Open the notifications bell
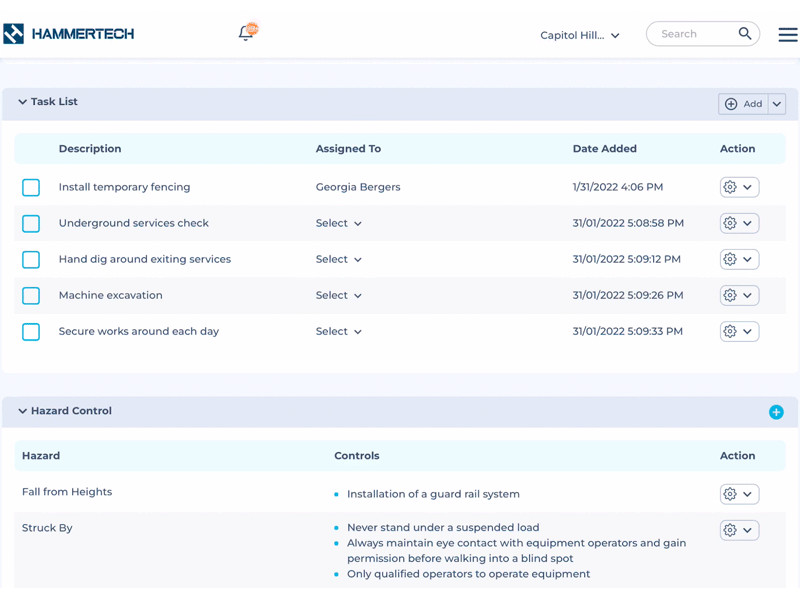The height and width of the screenshot is (600, 800). 246,33
